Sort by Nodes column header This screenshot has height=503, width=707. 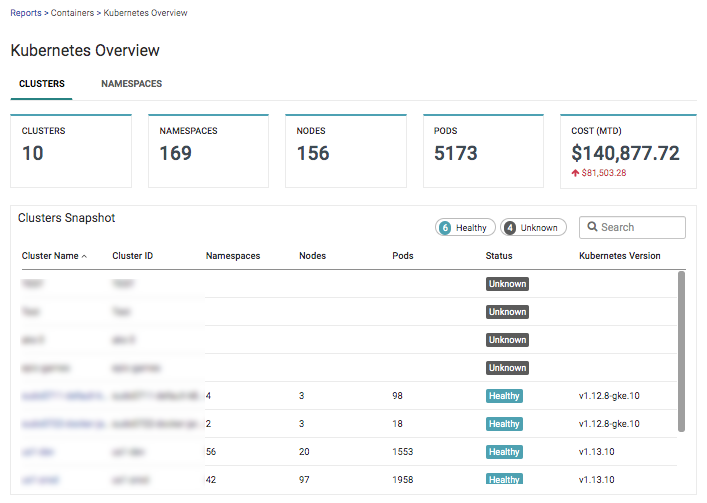[x=312, y=256]
